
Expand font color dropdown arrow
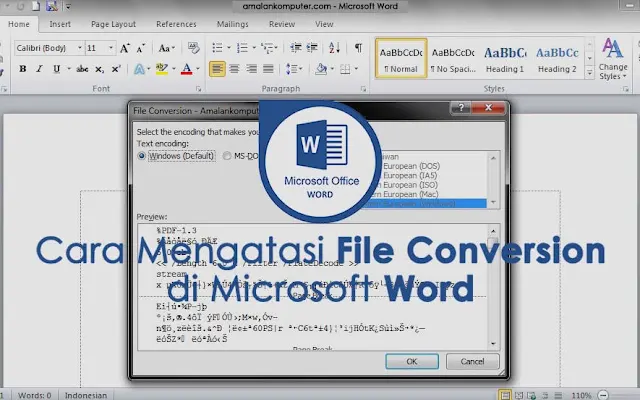click(198, 69)
